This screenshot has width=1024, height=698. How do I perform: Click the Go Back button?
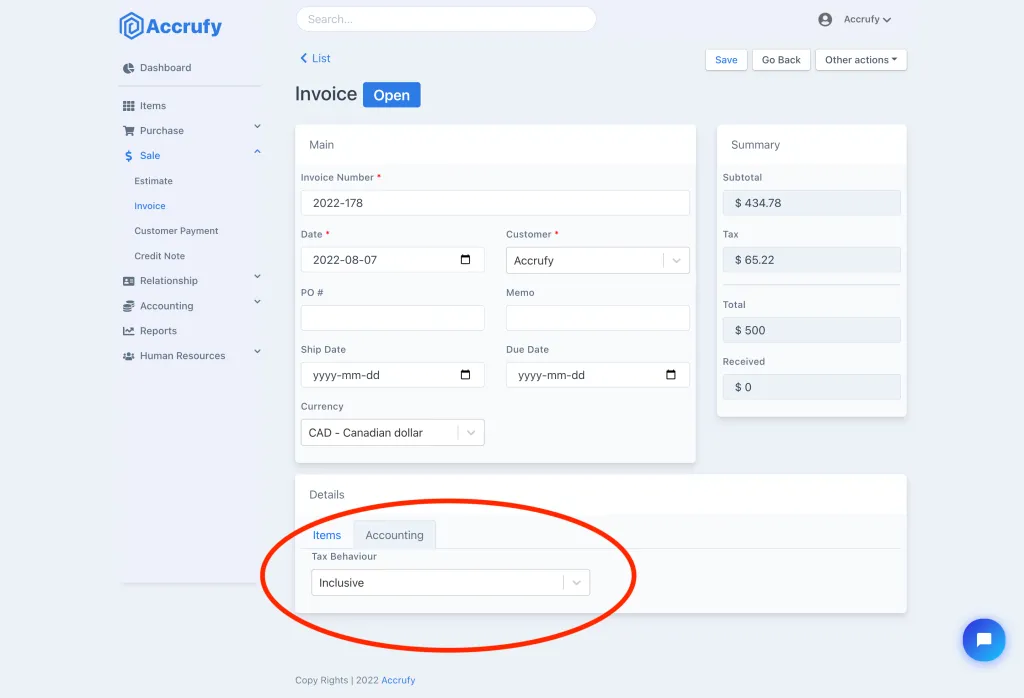[x=781, y=60]
